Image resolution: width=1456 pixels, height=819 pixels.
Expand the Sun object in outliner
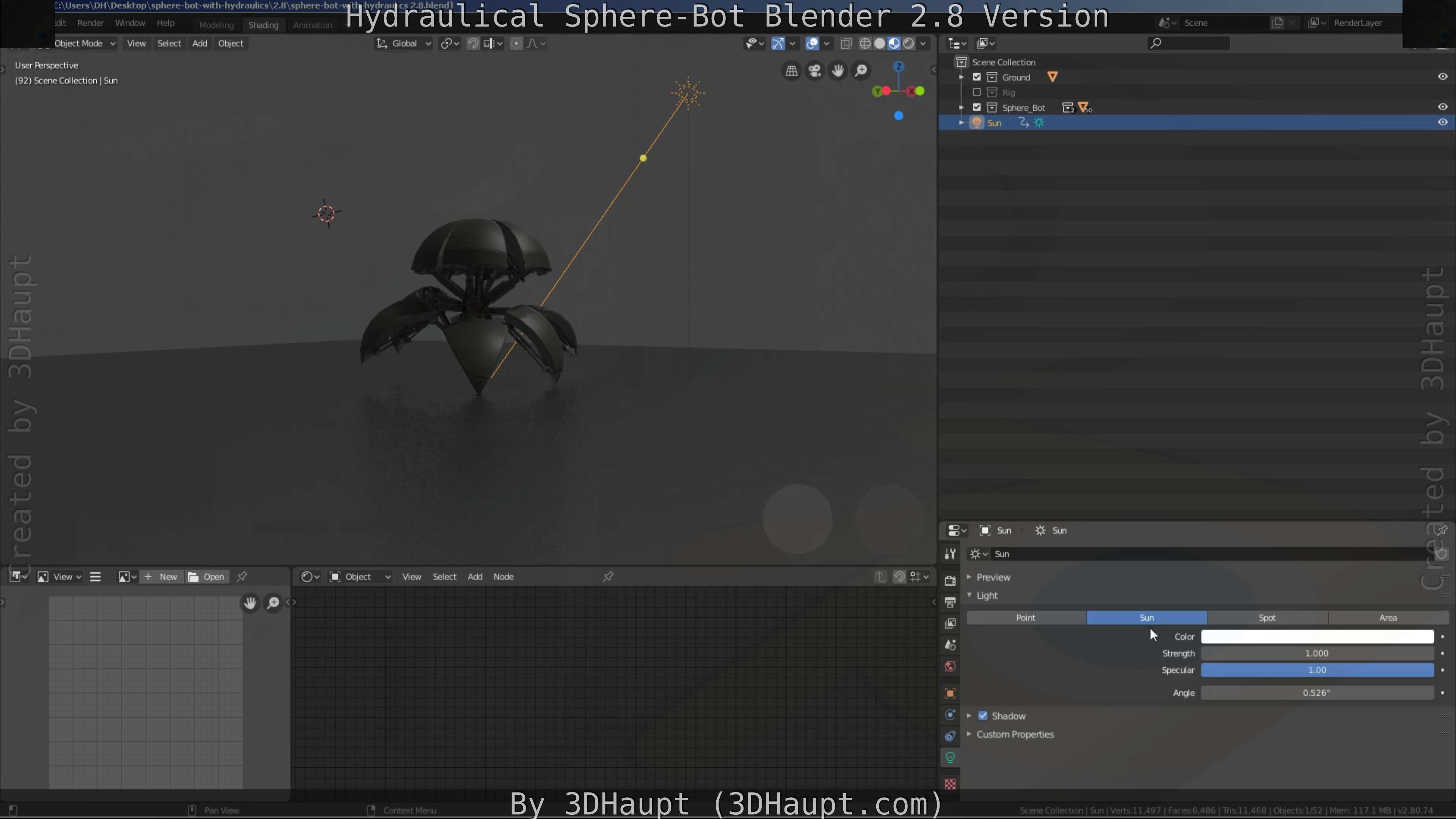pyautogui.click(x=962, y=122)
